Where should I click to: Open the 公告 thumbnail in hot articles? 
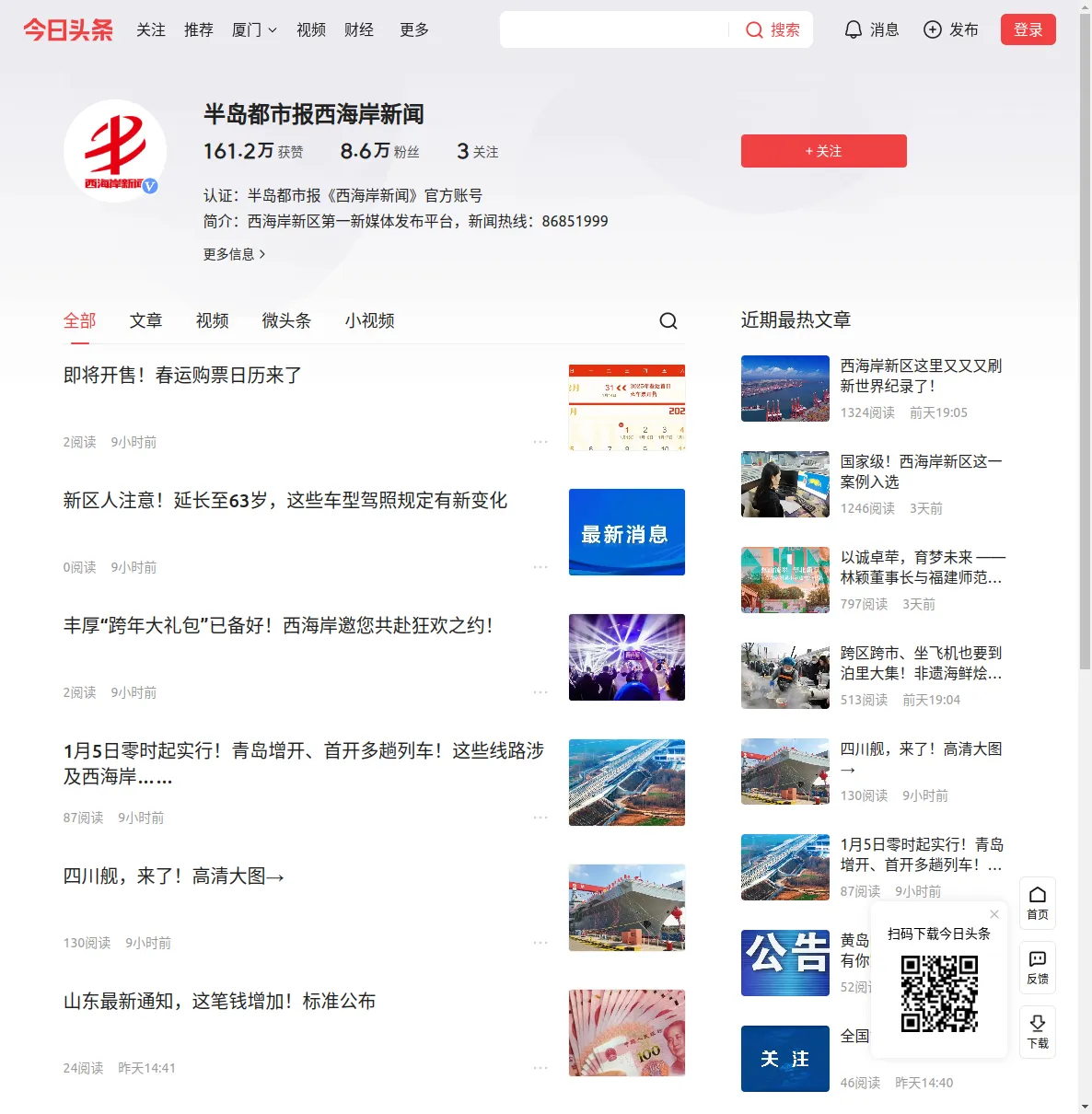click(785, 963)
